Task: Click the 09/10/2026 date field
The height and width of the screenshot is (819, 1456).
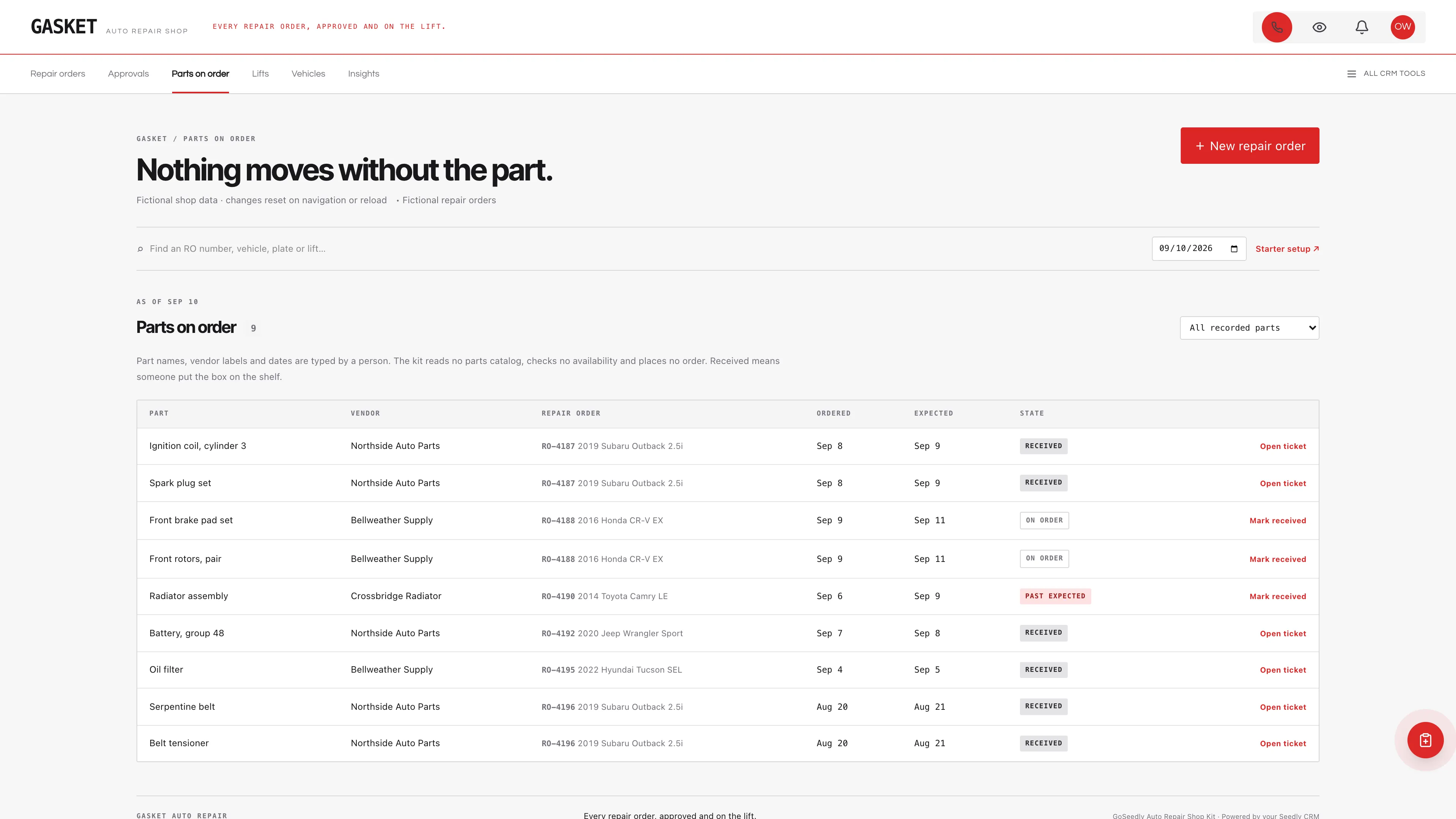Action: (1199, 249)
